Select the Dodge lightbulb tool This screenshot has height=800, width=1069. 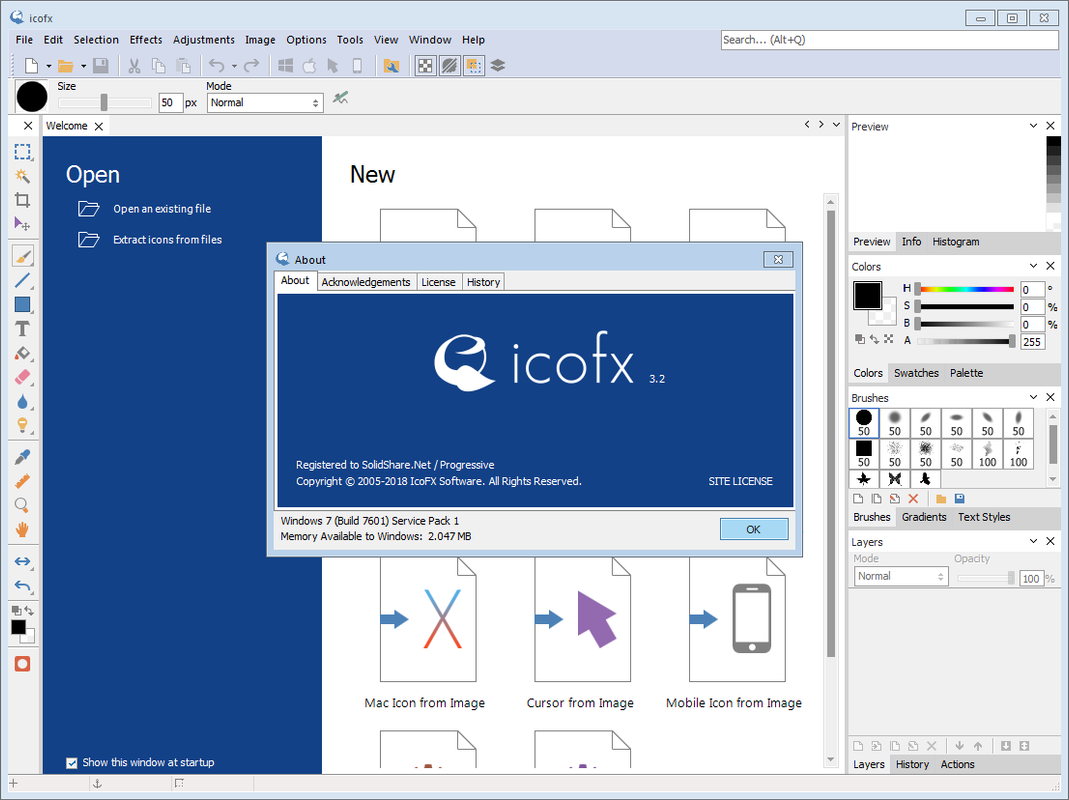pyautogui.click(x=22, y=425)
